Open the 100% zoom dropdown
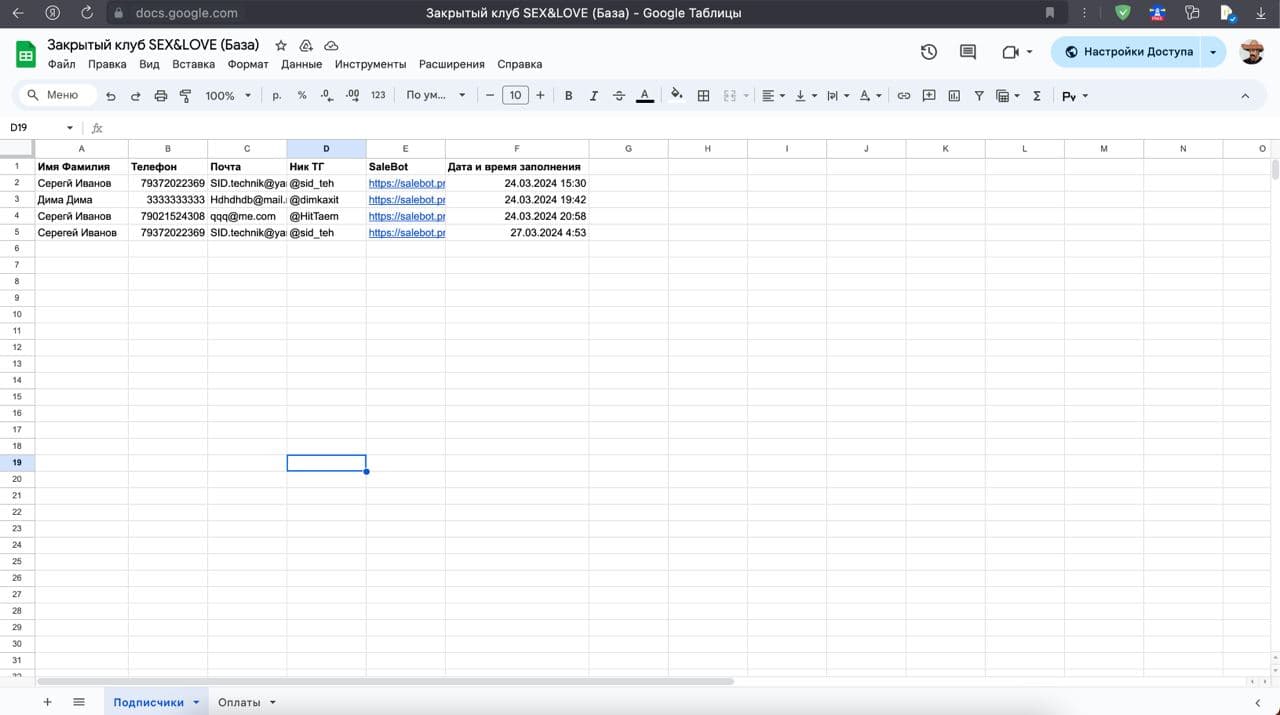 coord(228,96)
